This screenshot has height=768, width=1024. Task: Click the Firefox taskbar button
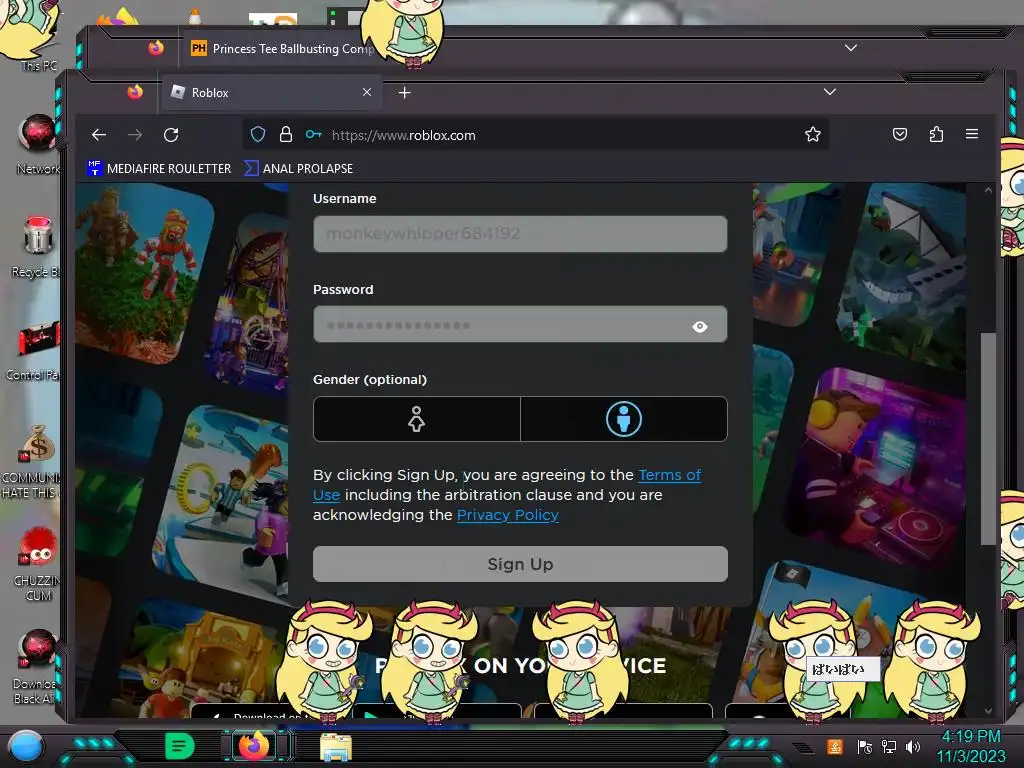coord(255,746)
